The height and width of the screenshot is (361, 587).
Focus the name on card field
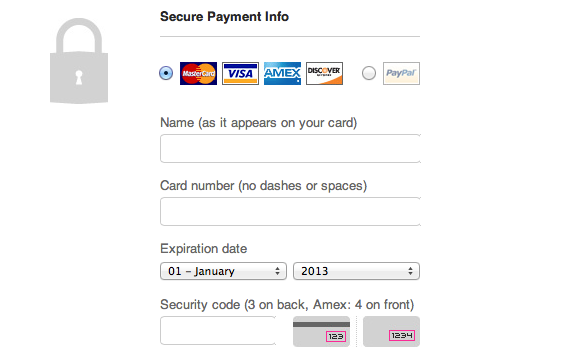(291, 149)
